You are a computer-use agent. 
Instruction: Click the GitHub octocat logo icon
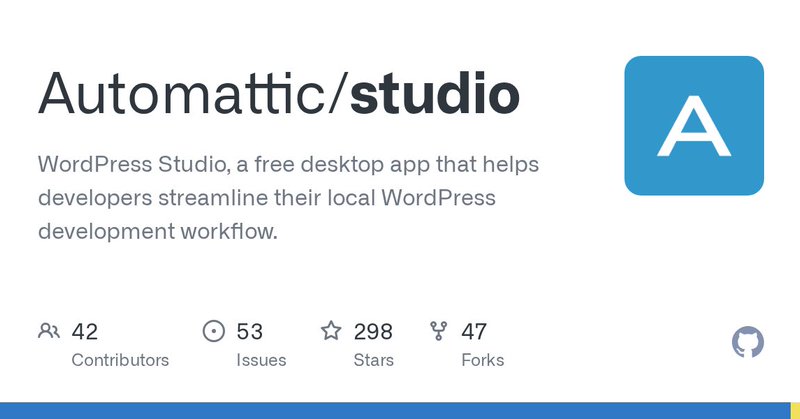coord(748,342)
